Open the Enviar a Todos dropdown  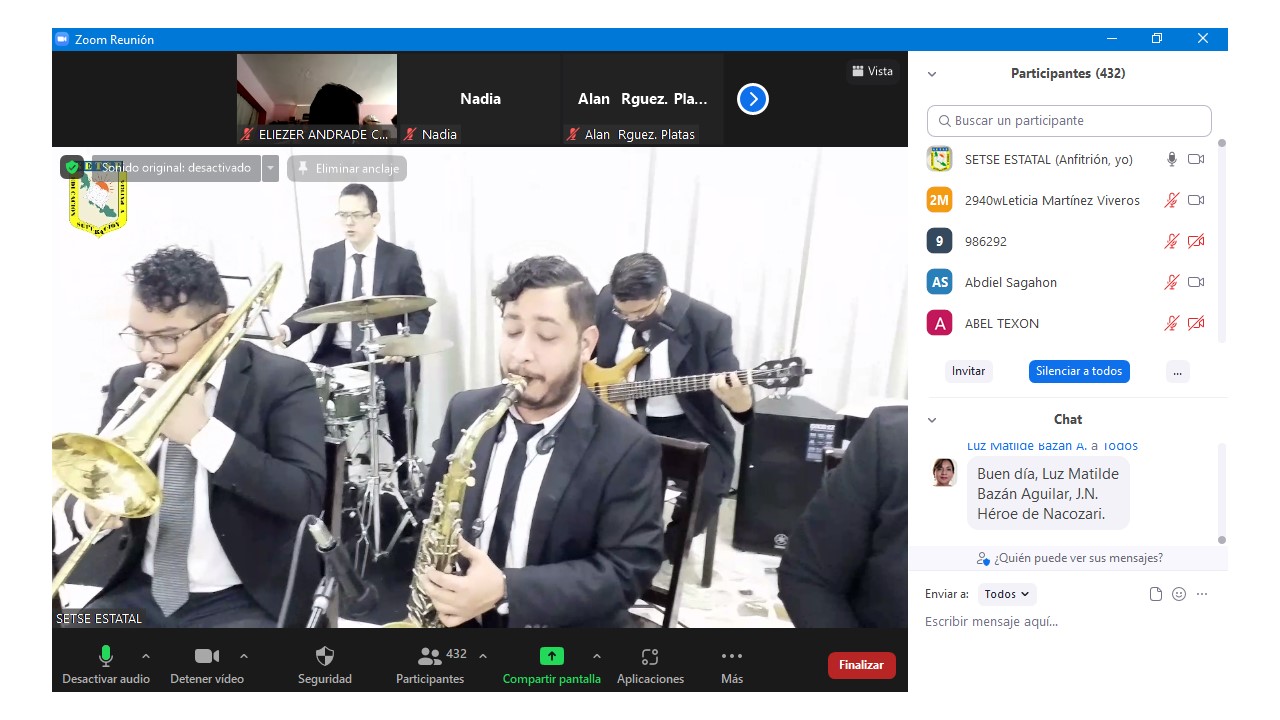pos(1006,594)
